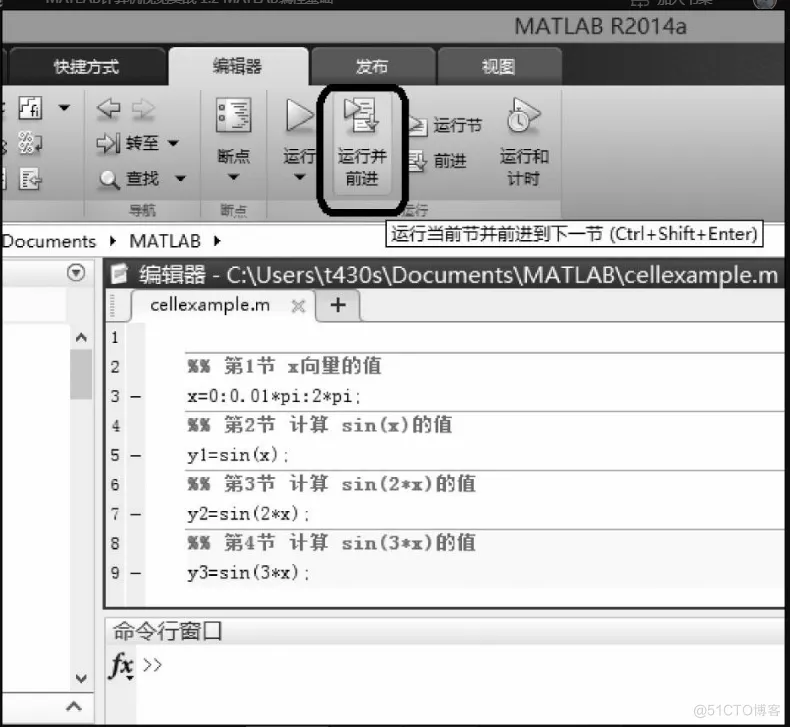Click the 前进 advance button

437,161
